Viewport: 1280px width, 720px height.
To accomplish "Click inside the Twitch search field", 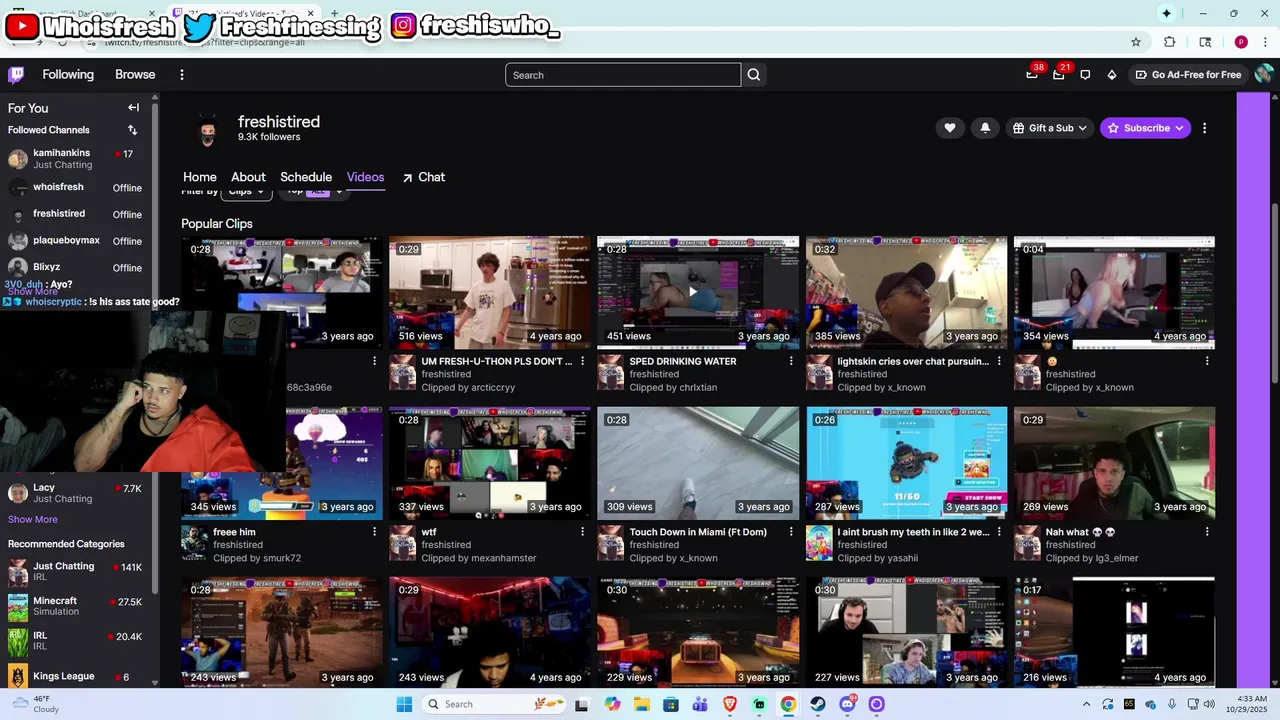I will tap(623, 75).
